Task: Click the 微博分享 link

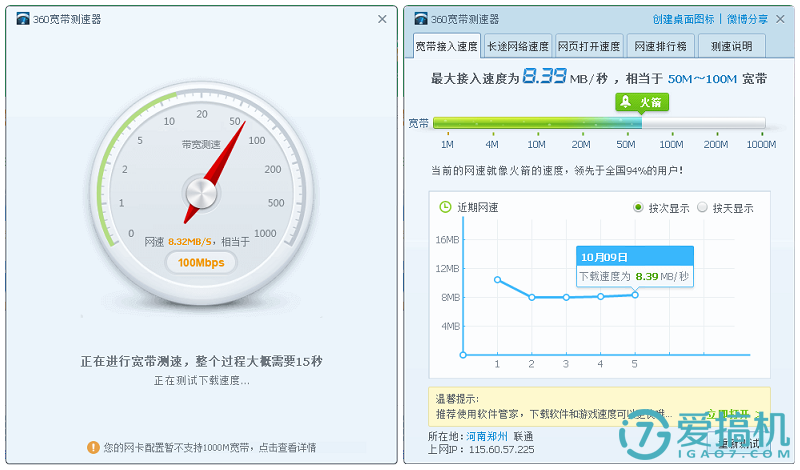Action: pos(747,19)
